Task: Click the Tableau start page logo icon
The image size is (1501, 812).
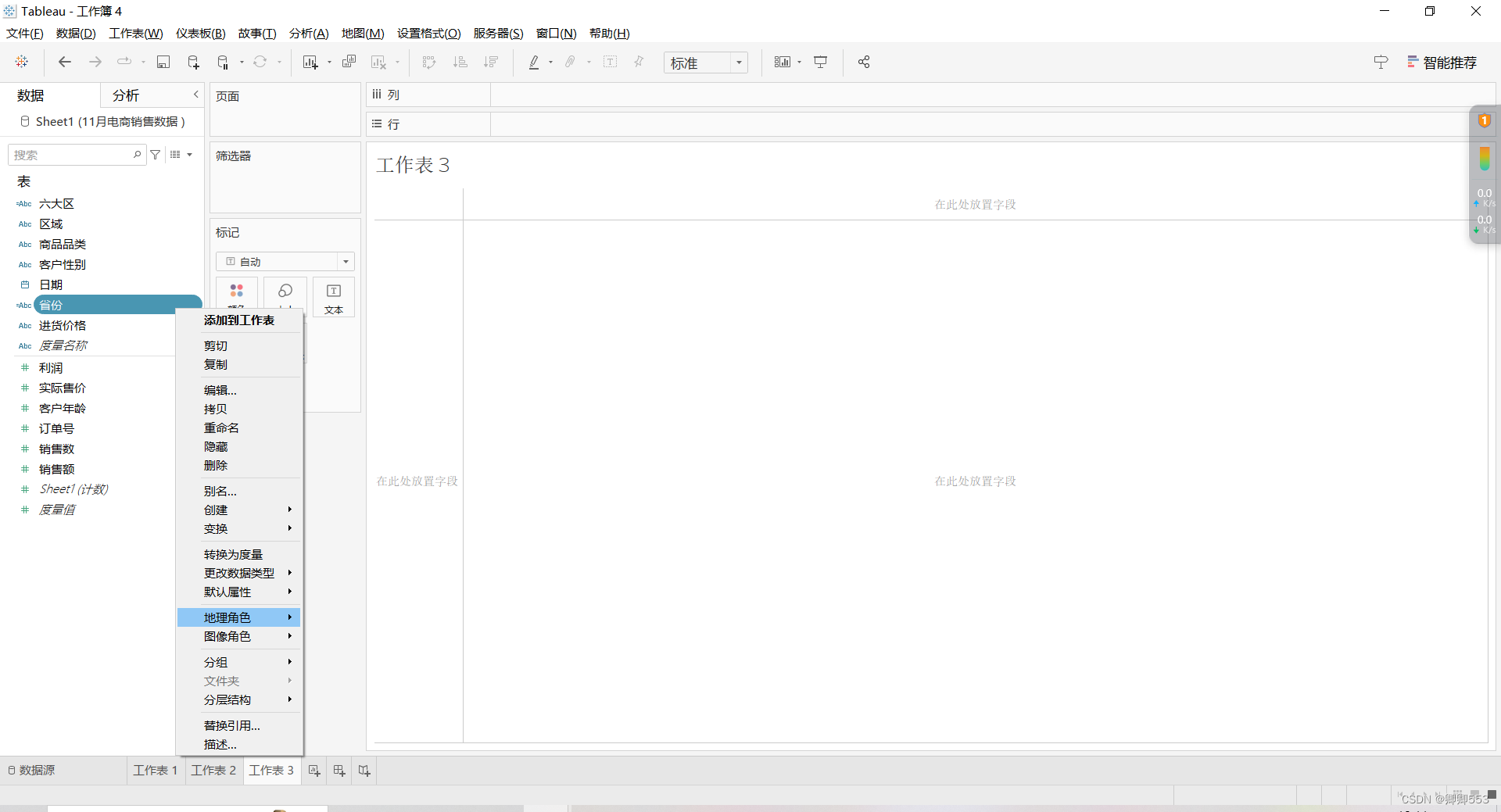Action: [22, 62]
